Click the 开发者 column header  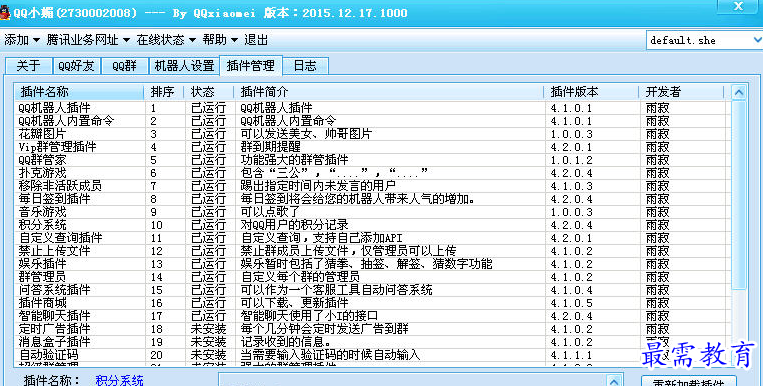tap(681, 92)
